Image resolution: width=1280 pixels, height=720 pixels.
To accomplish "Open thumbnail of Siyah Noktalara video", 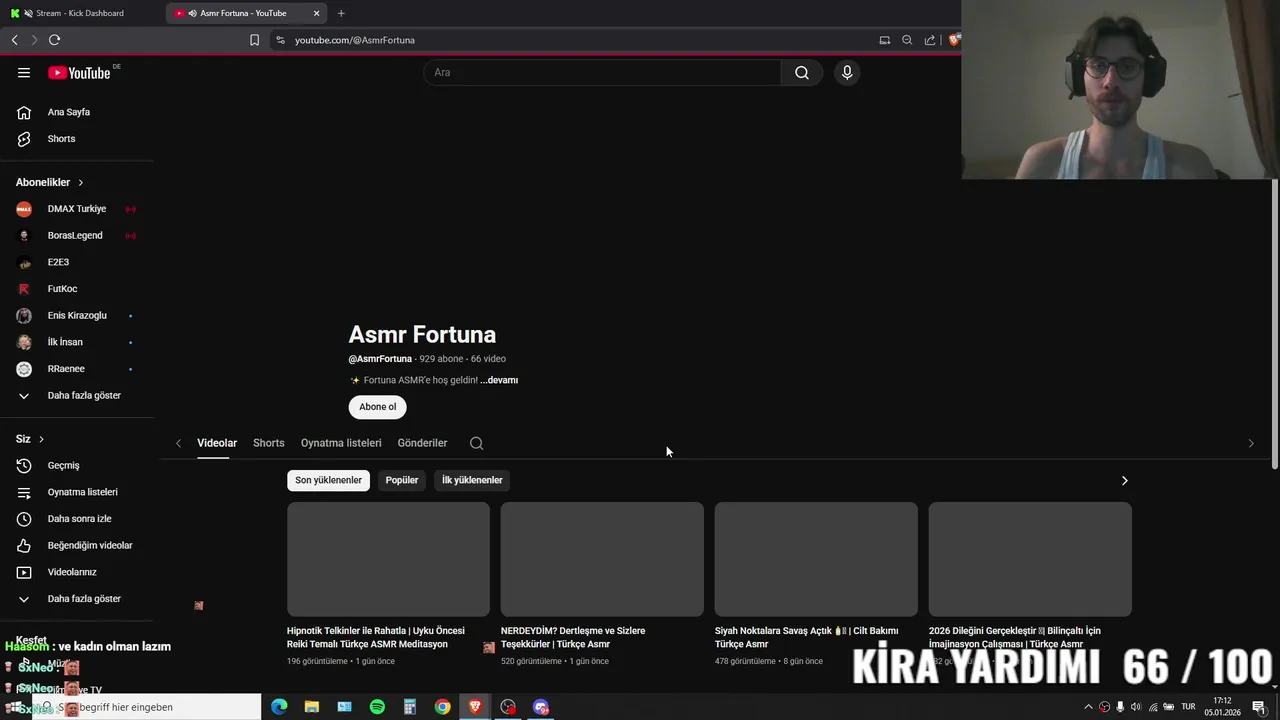I will click(816, 559).
